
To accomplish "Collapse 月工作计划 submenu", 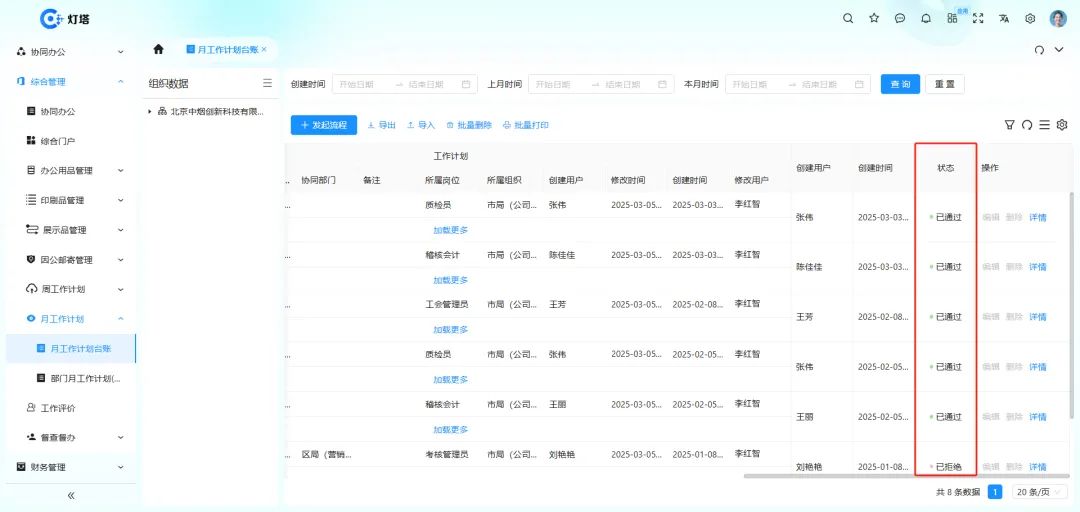I will 121,318.
